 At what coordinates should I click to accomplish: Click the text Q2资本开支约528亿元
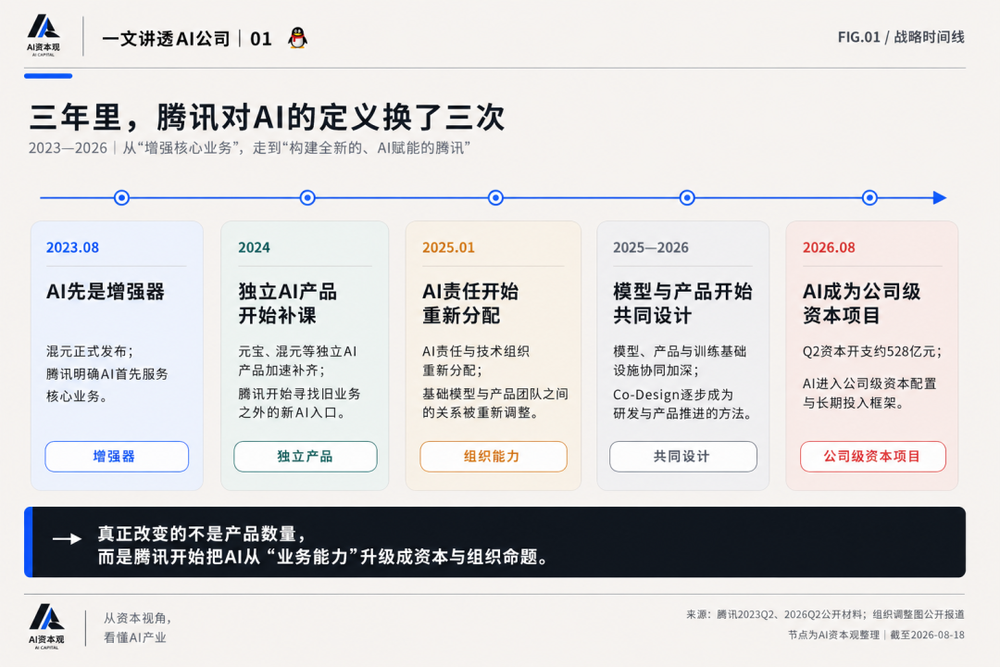[x=872, y=351]
